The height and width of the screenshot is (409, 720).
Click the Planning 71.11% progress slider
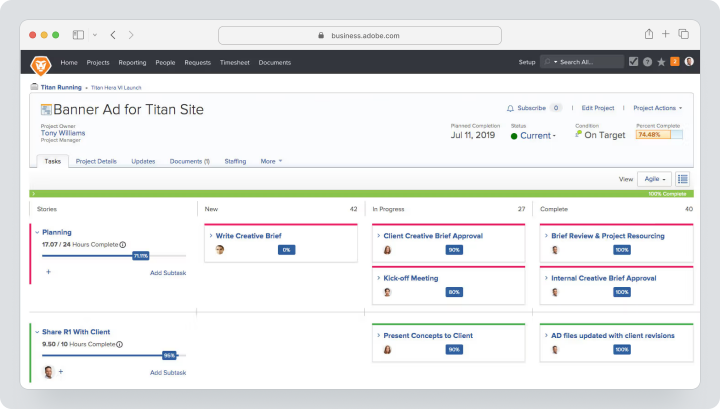(141, 256)
